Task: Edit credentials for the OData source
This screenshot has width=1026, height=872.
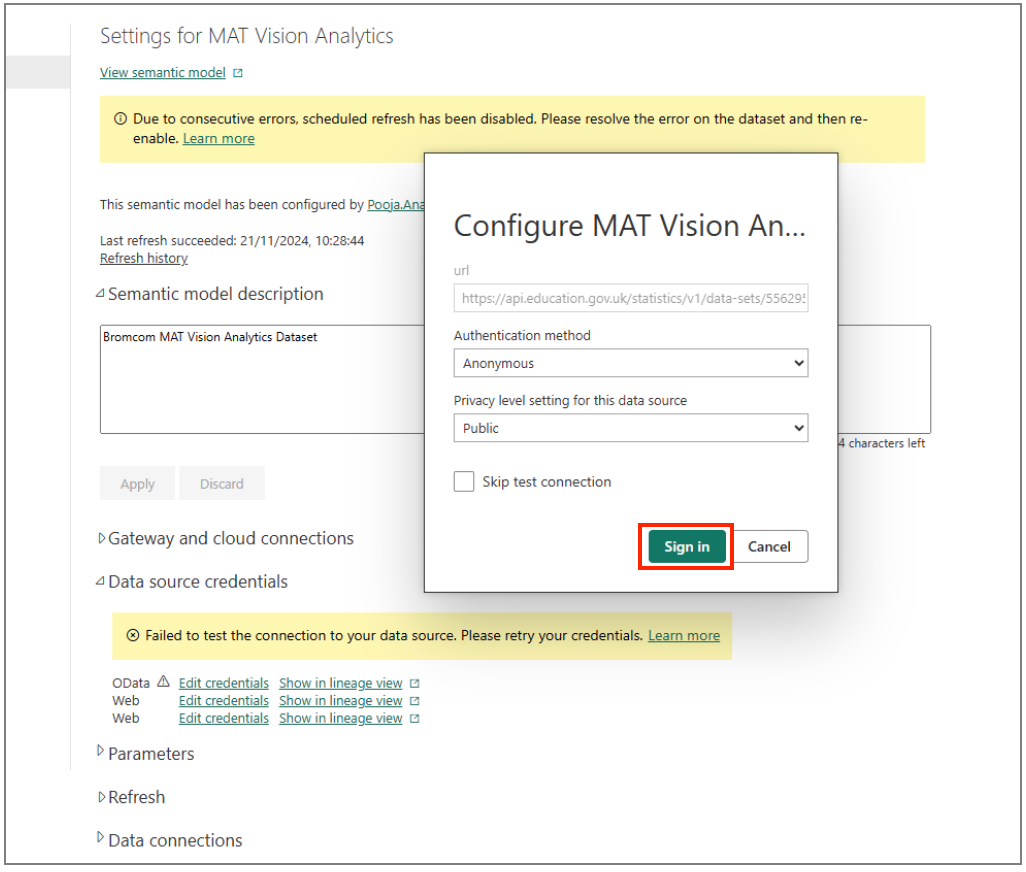Action: [224, 684]
